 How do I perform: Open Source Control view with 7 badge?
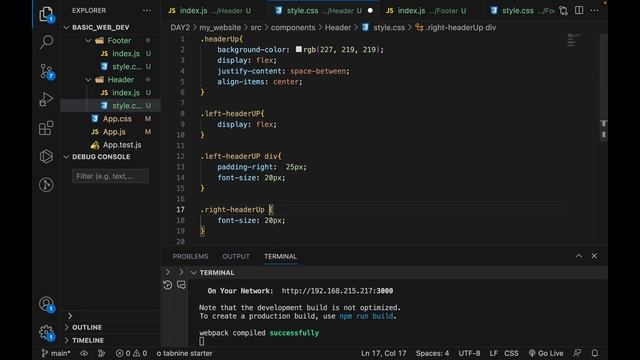click(x=47, y=71)
